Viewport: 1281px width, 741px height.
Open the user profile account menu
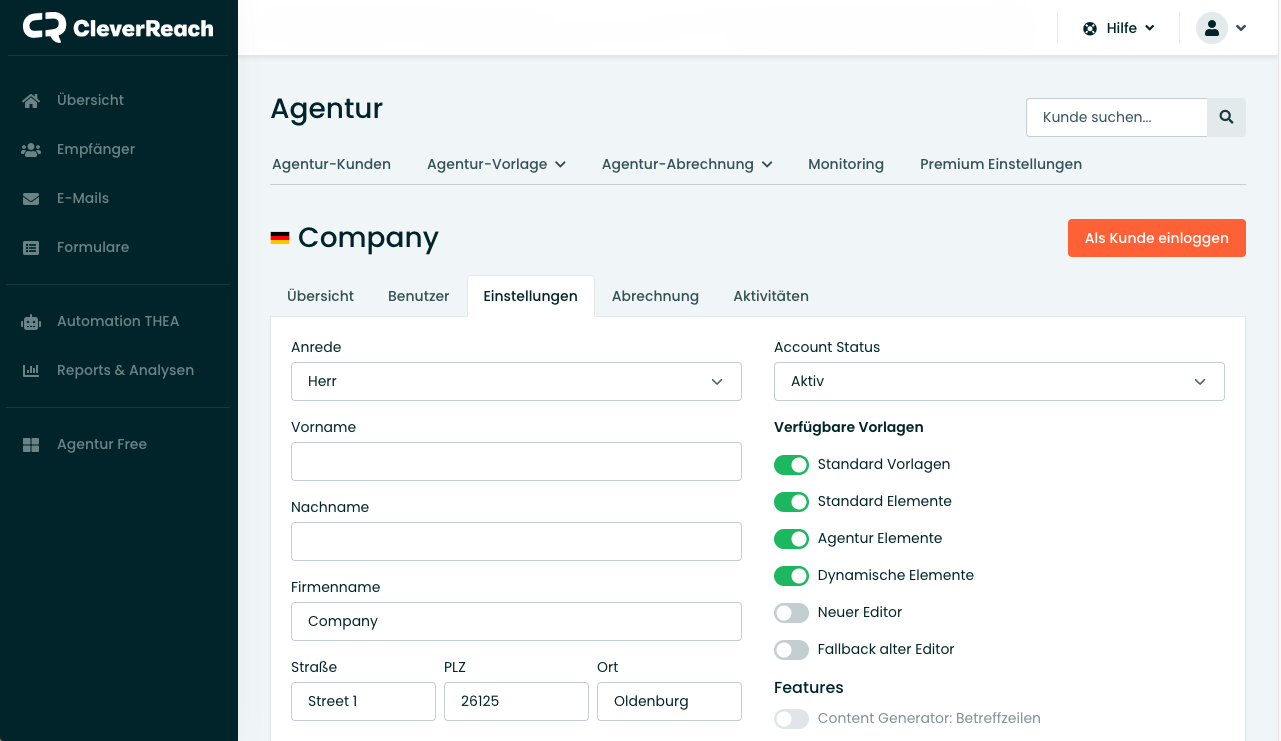coord(1221,28)
